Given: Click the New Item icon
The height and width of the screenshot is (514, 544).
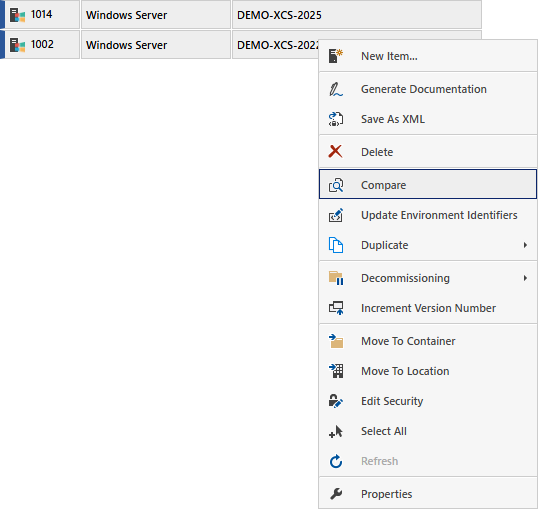Looking at the screenshot, I should tap(336, 56).
